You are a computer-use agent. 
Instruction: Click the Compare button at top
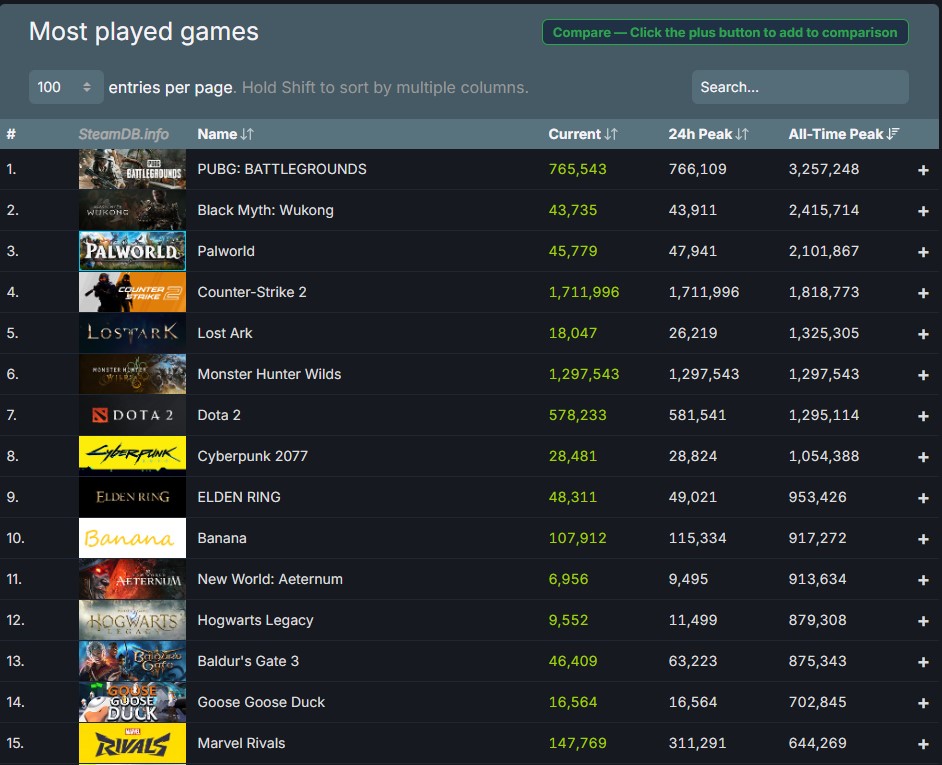(725, 32)
